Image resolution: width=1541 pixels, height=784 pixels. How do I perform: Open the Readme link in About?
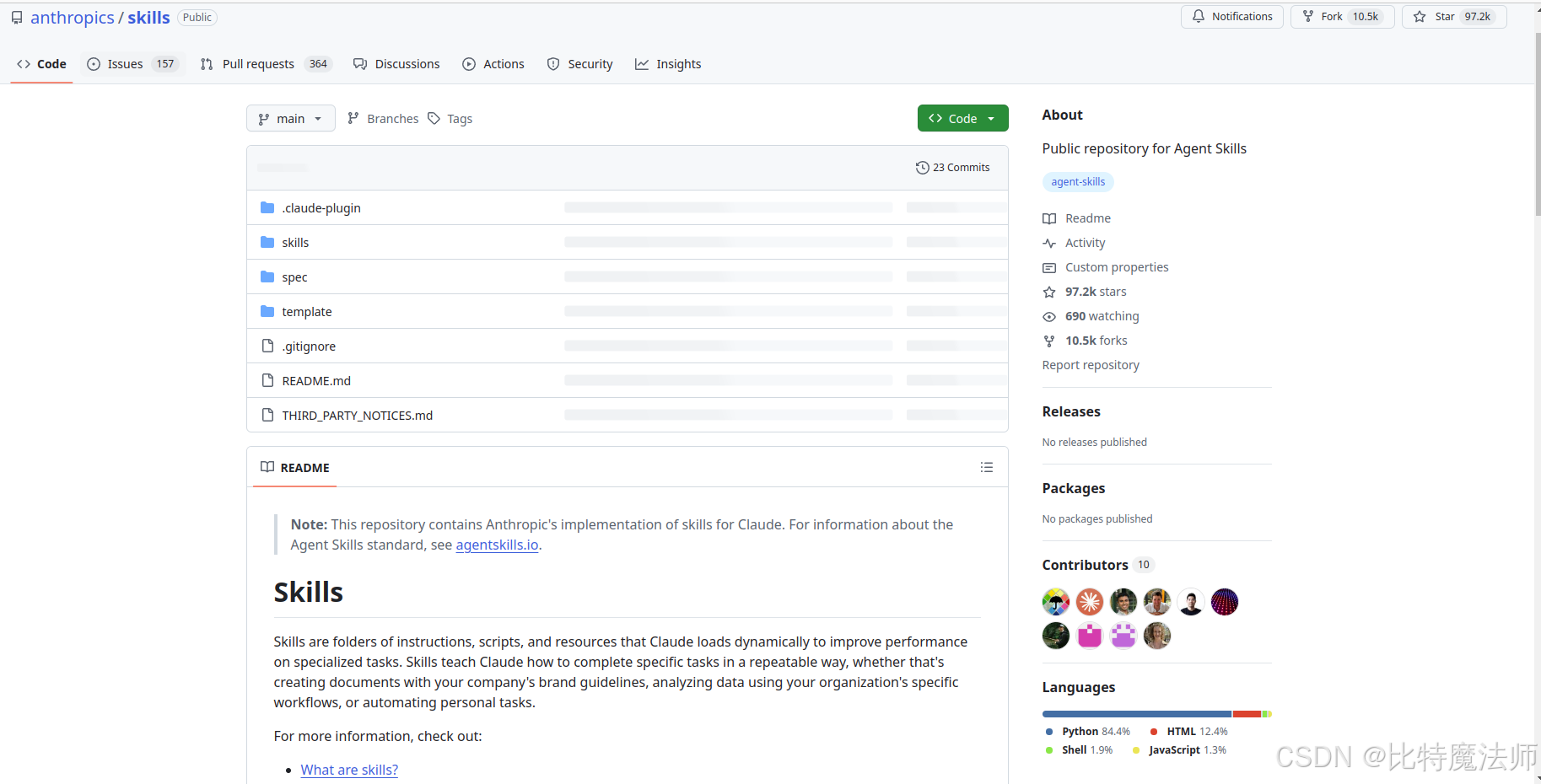pyautogui.click(x=1087, y=218)
